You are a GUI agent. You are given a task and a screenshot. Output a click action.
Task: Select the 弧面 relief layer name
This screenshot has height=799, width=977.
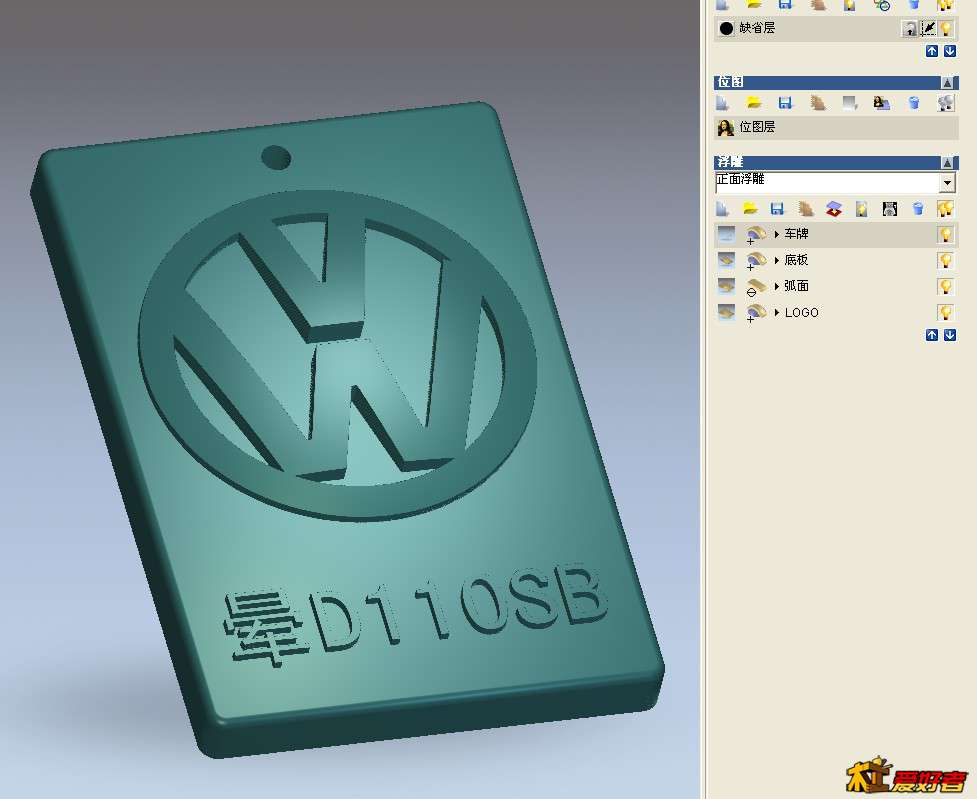(796, 286)
